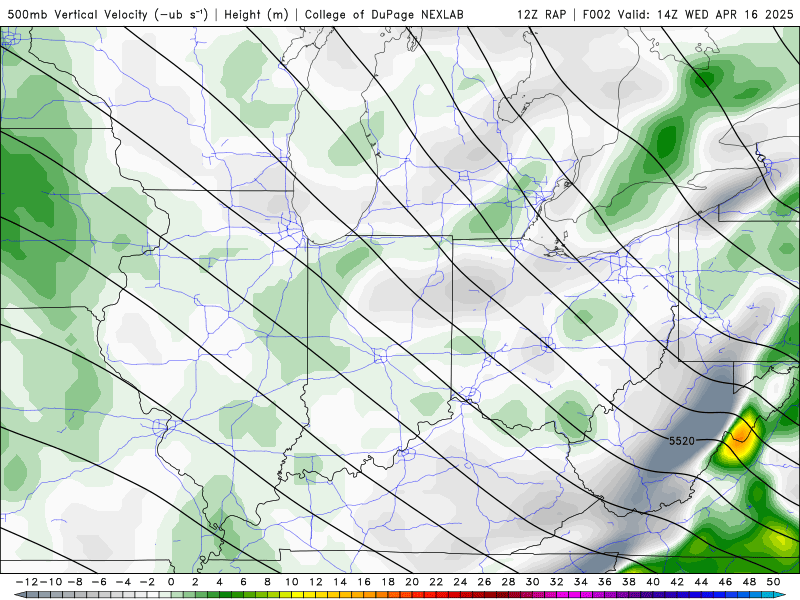Click the '38' color scale label
Image resolution: width=800 pixels, height=600 pixels.
tap(629, 582)
